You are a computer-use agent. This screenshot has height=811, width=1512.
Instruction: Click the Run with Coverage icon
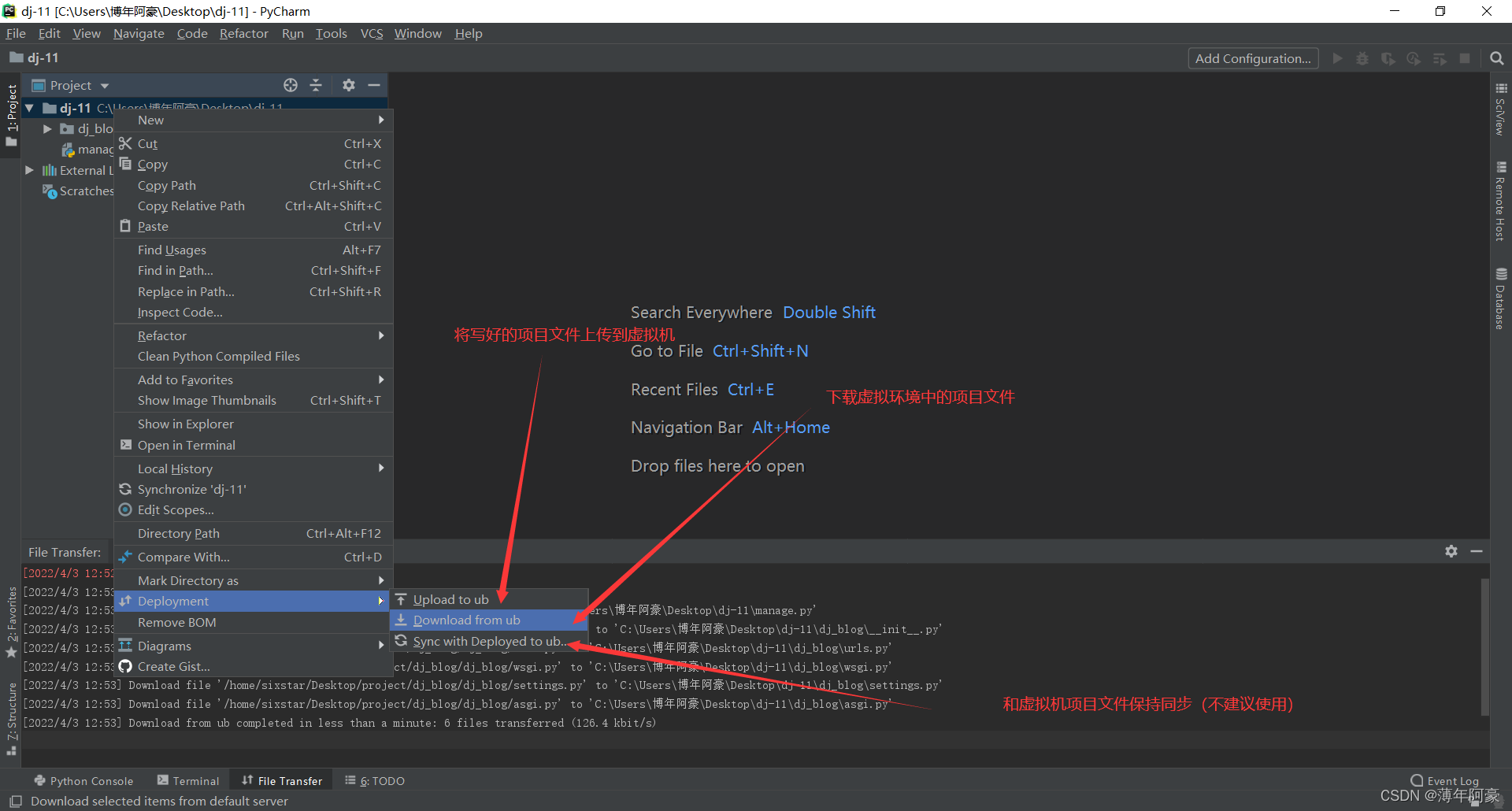point(1388,58)
